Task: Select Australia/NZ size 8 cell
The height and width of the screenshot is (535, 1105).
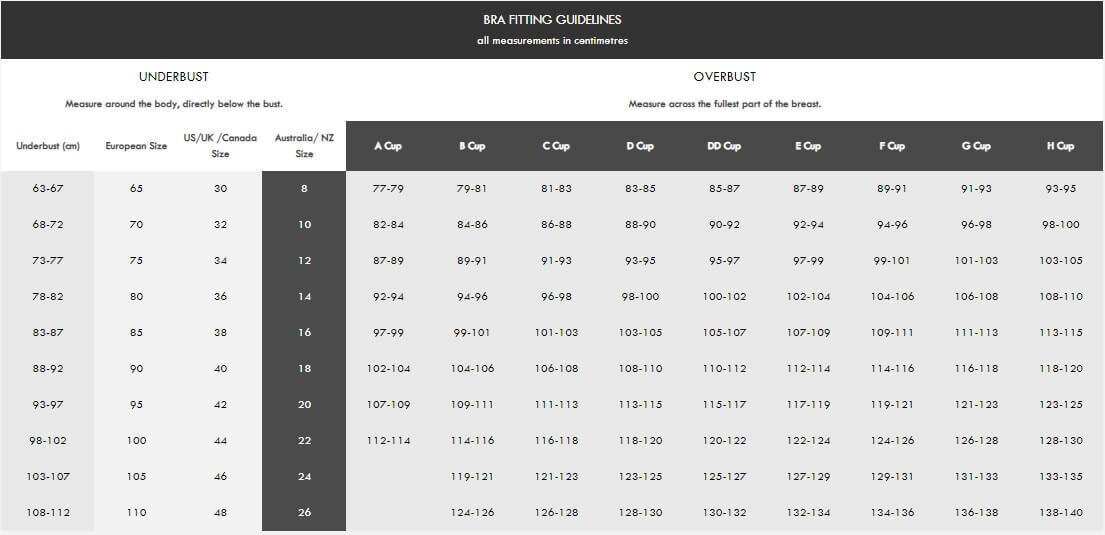Action: [x=304, y=189]
